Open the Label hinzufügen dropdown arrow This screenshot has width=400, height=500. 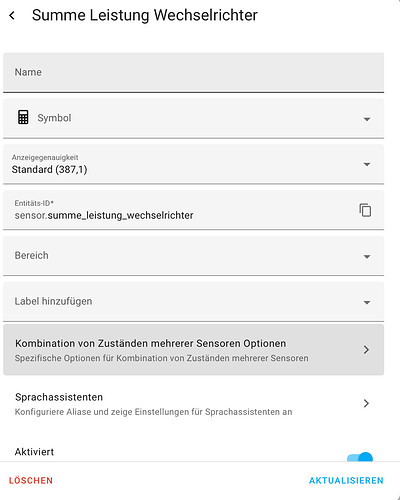pos(367,302)
